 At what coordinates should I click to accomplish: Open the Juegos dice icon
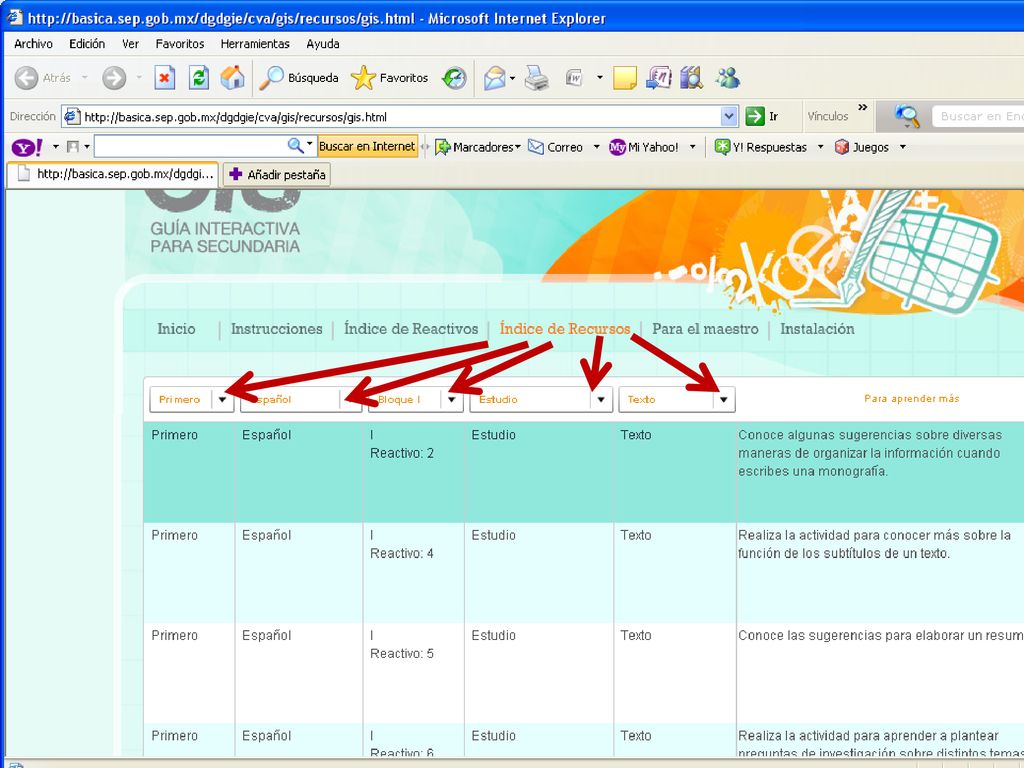point(842,147)
